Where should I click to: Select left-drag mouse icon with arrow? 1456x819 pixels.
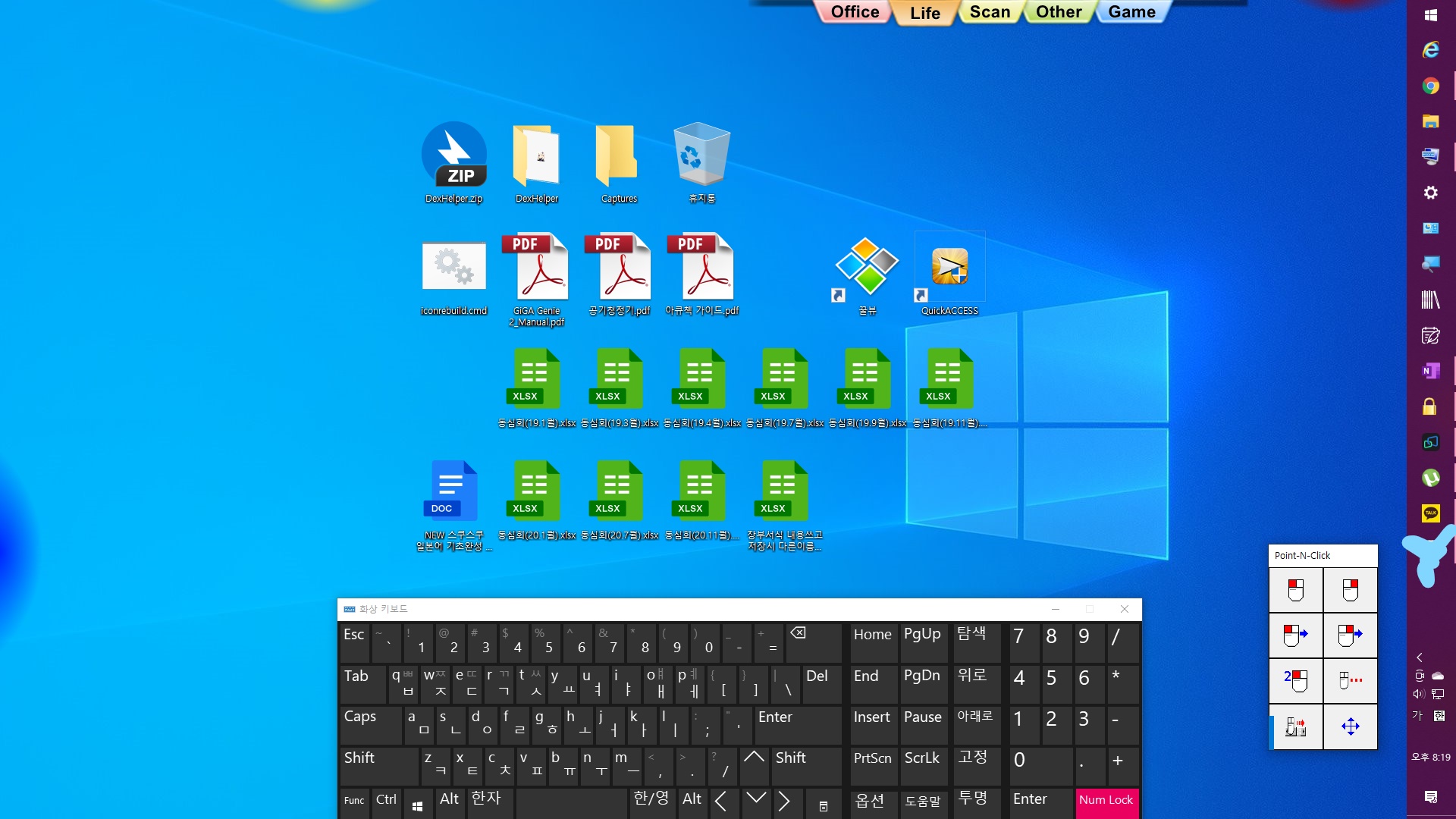click(1295, 635)
